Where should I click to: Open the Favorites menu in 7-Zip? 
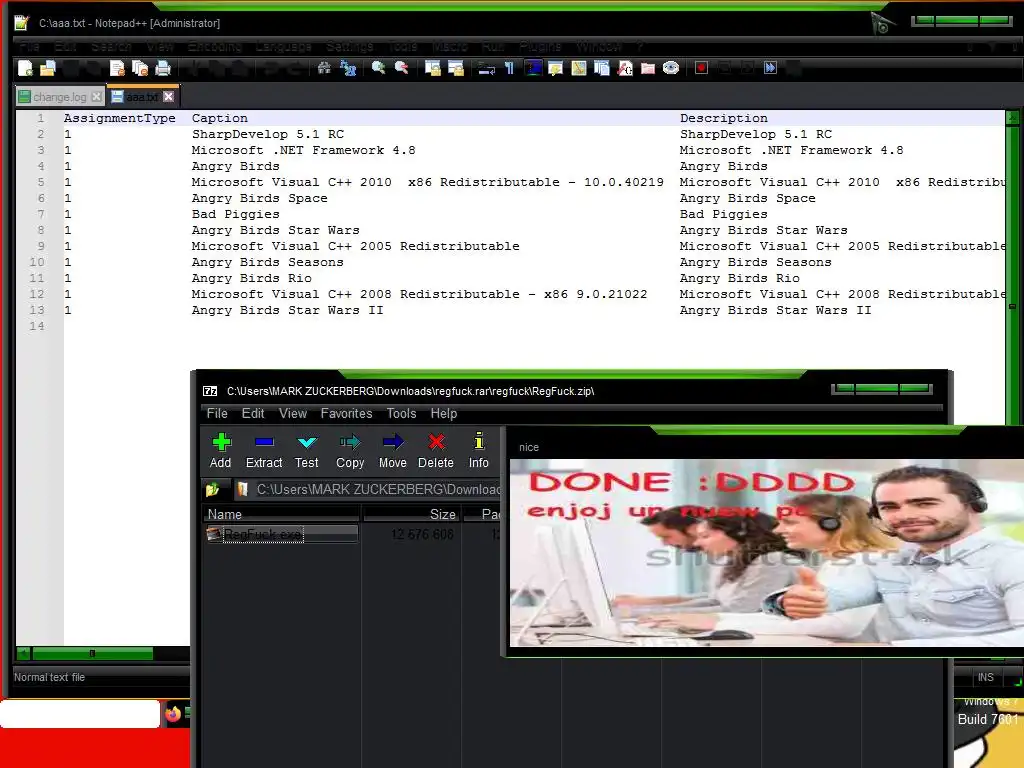tap(346, 413)
